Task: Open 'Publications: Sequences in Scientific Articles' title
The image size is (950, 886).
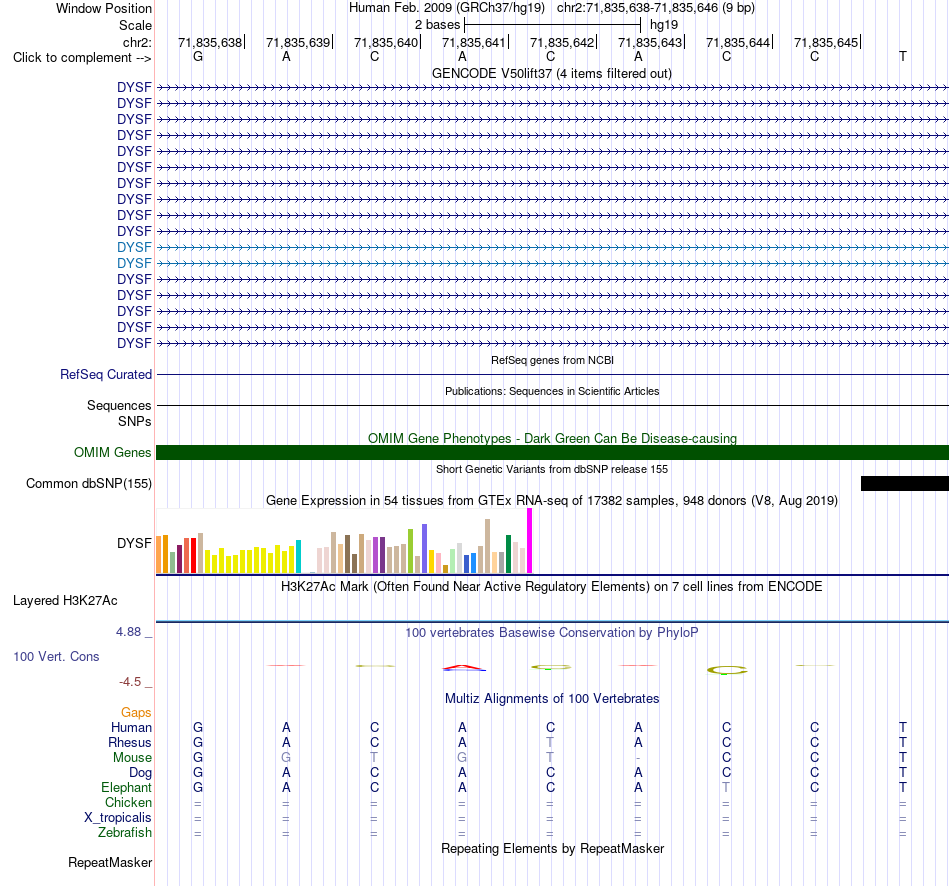Action: (552, 391)
